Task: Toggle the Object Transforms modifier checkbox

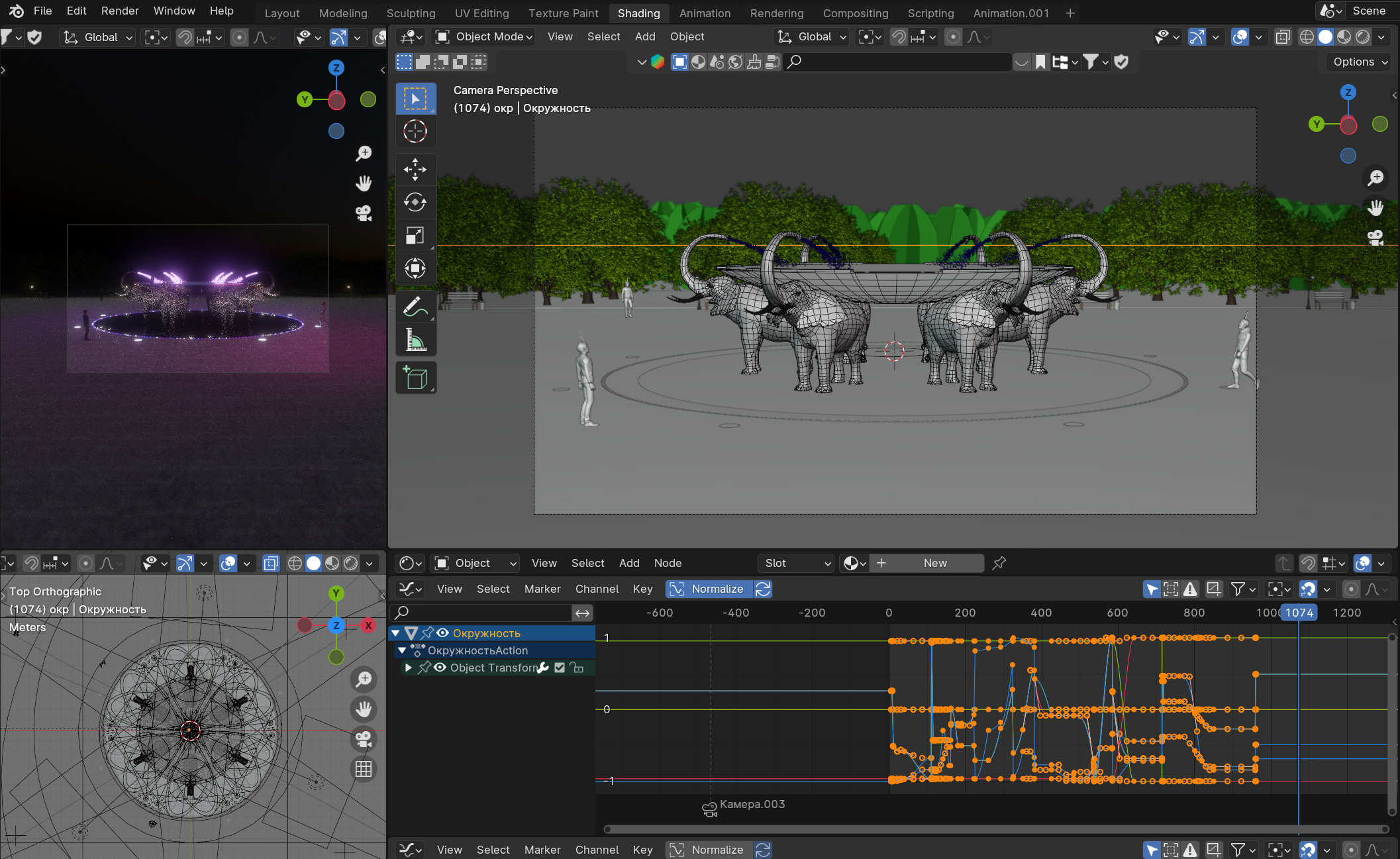Action: tap(560, 668)
